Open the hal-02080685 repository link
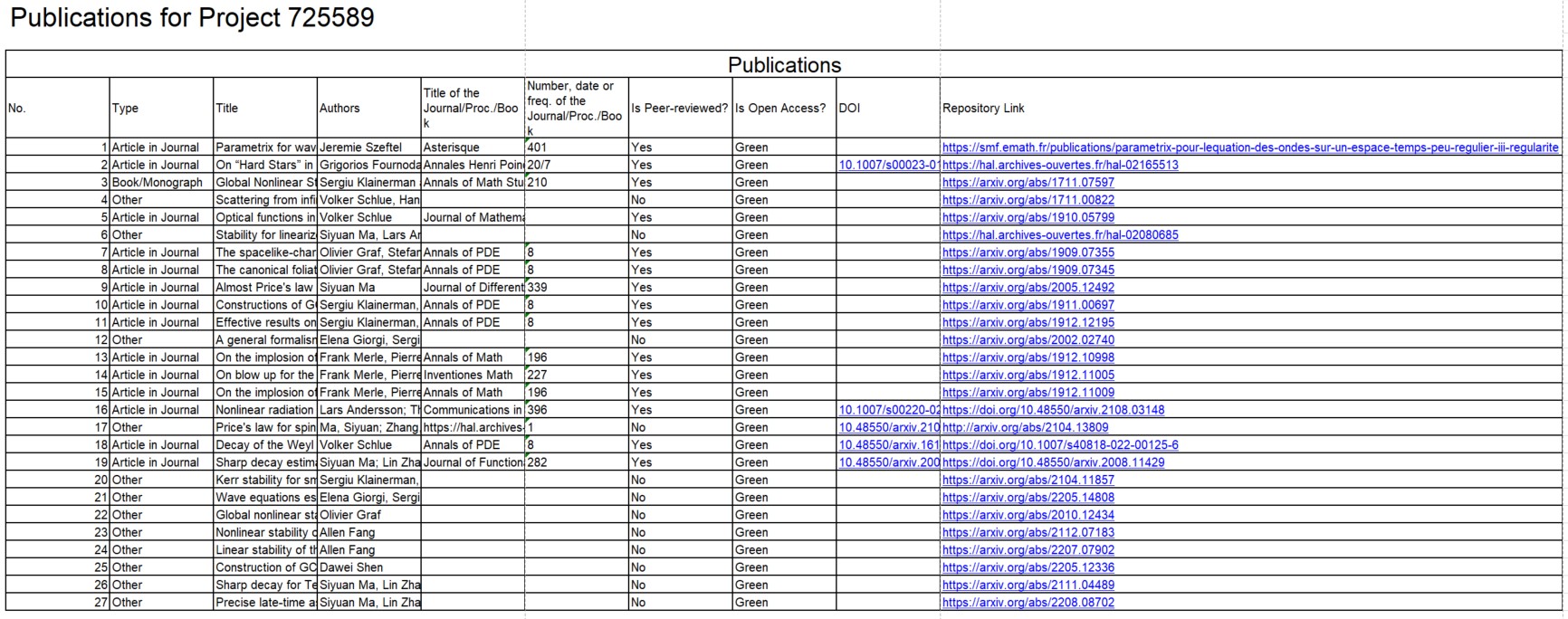Screen dimensions: 1568x619 click(x=1059, y=235)
